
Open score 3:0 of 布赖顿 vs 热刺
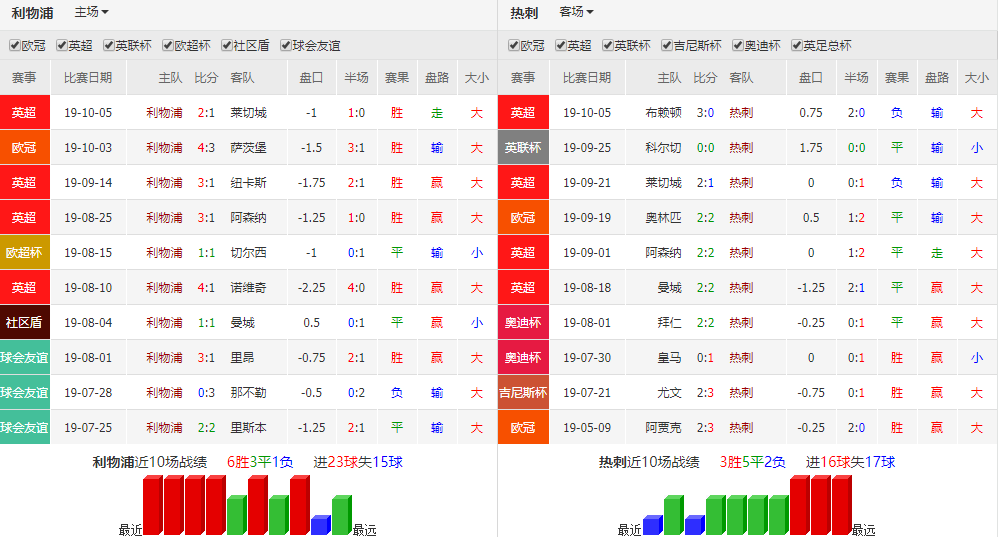(705, 113)
